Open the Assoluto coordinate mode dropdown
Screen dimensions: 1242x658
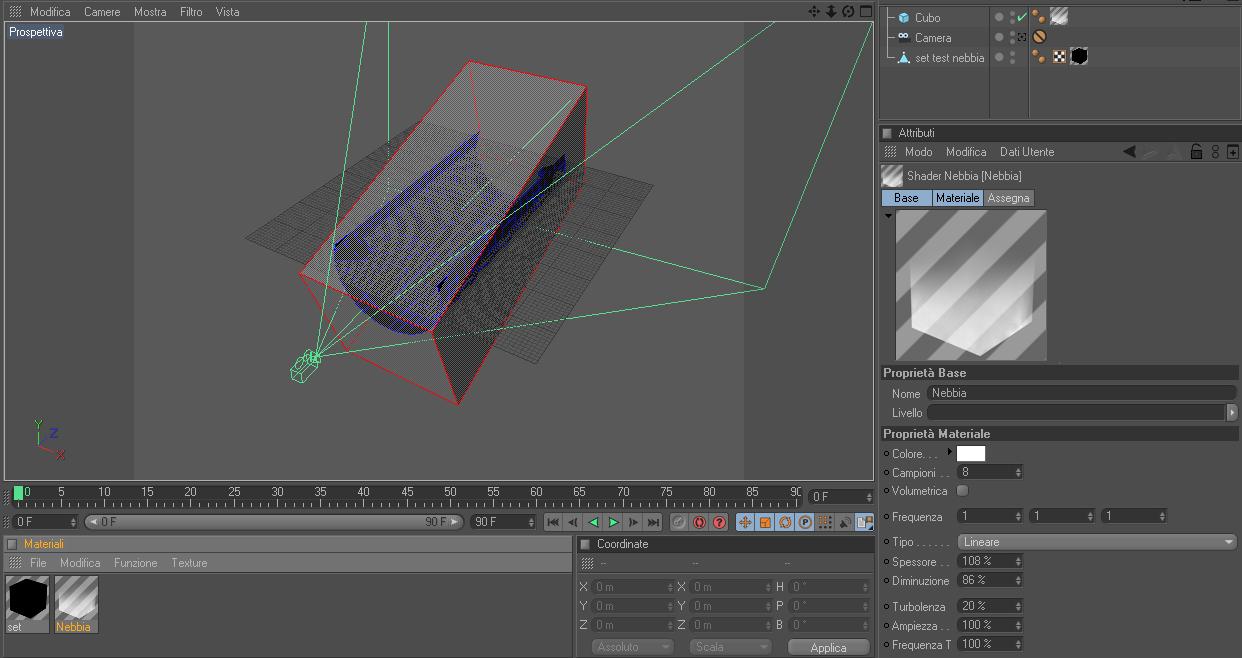click(x=632, y=647)
